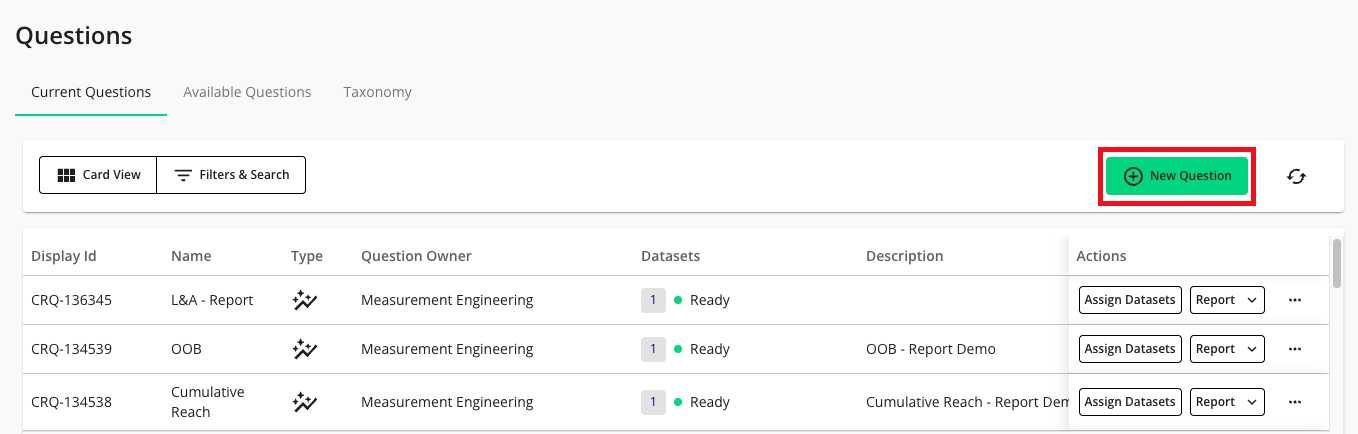Screen dimensions: 1358x434
Task: Click the dataset count badge for CRQ-134538
Action: point(653,402)
